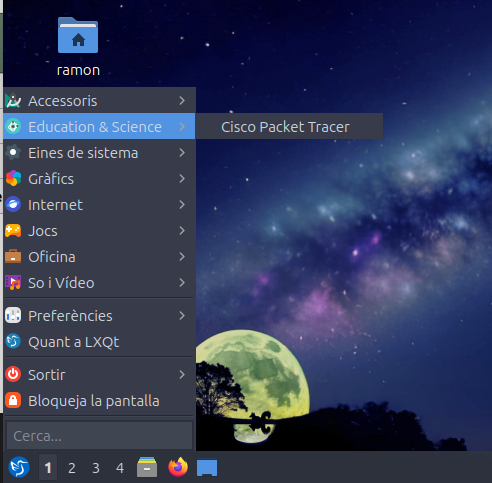Click the So i Vídeo media icon
Viewport: 492px width, 483px height.
click(x=13, y=283)
